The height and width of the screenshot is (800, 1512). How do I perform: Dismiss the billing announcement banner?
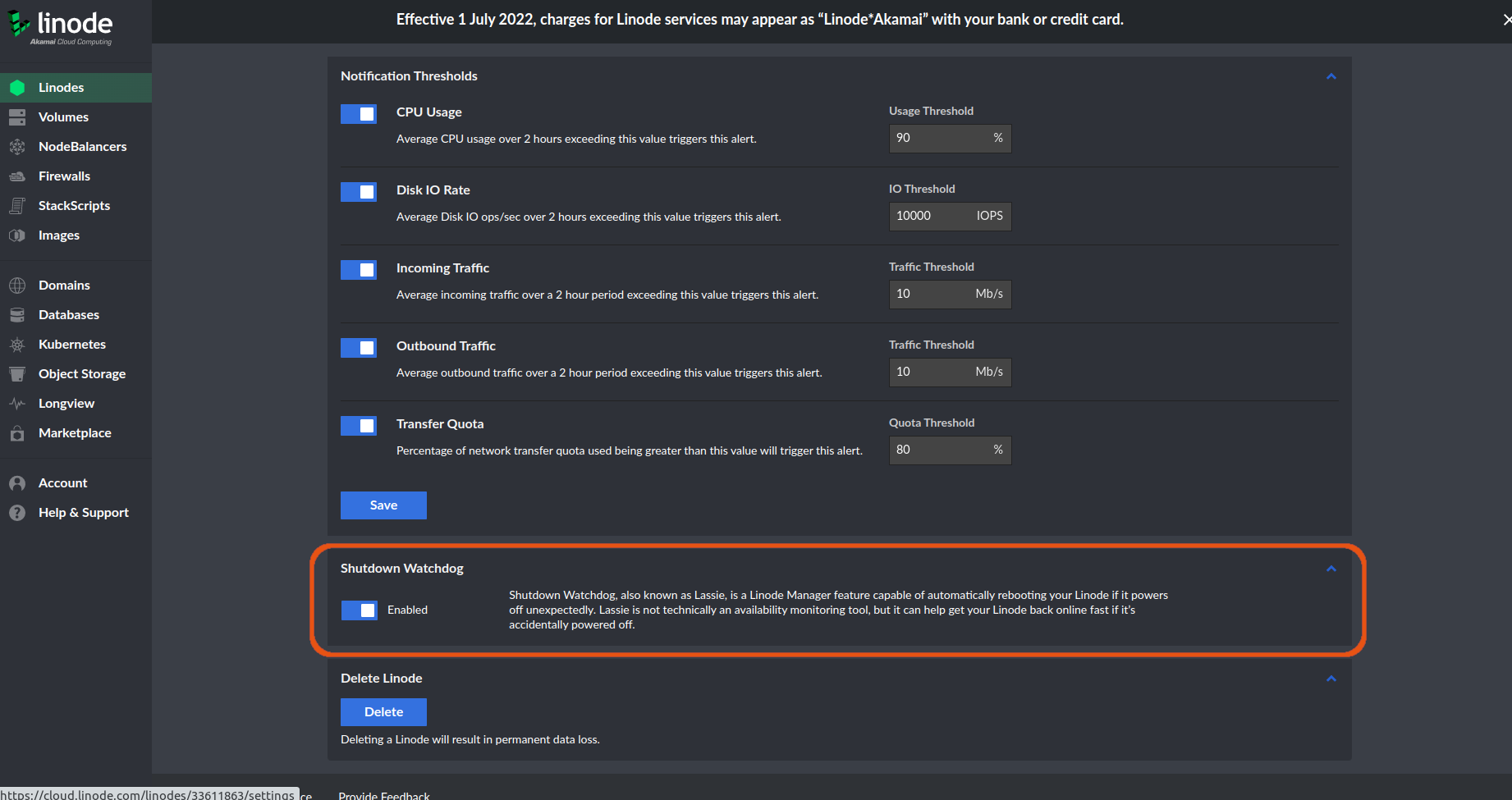click(1506, 20)
